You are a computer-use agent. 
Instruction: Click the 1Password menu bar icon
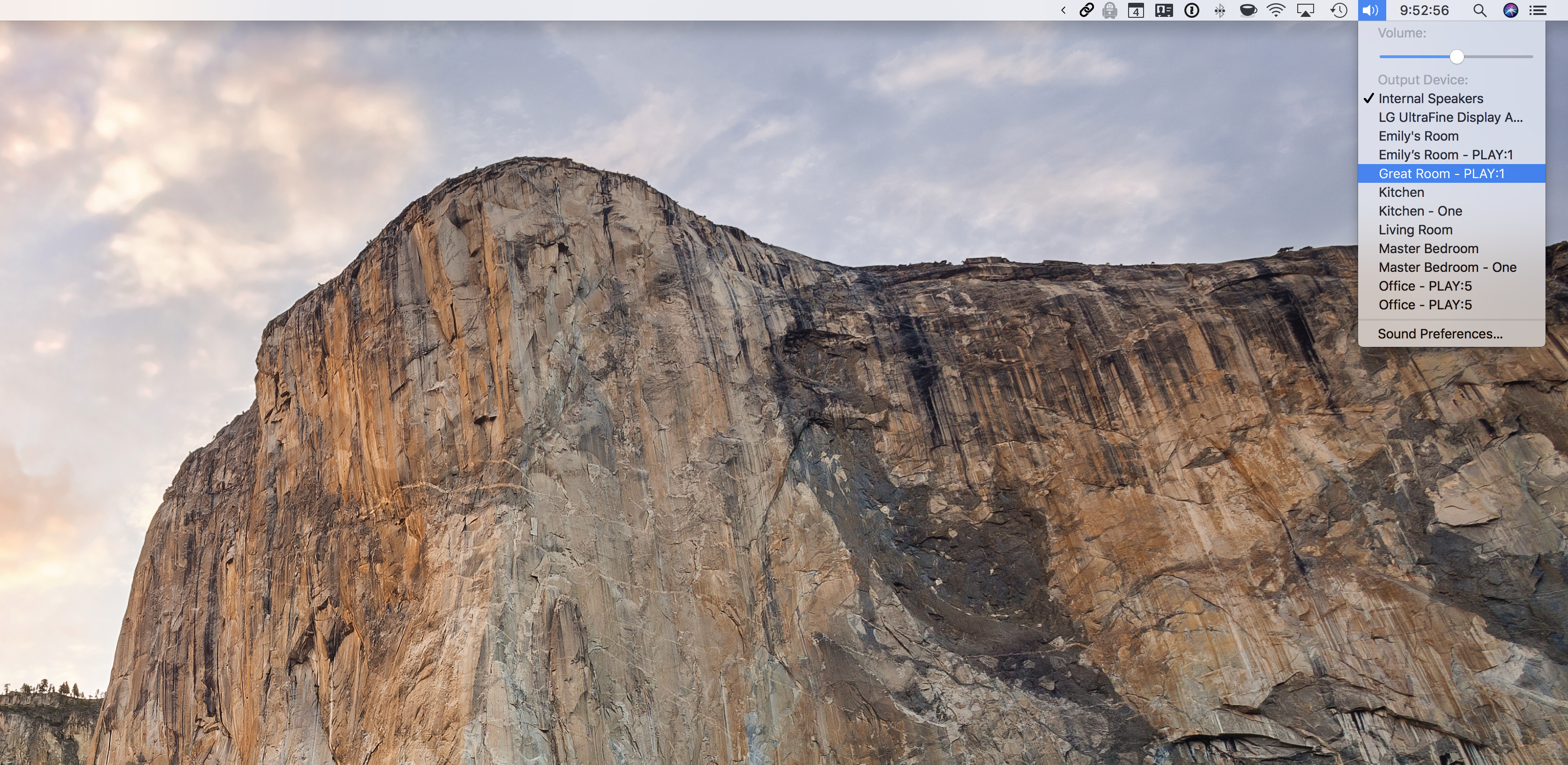click(1191, 10)
